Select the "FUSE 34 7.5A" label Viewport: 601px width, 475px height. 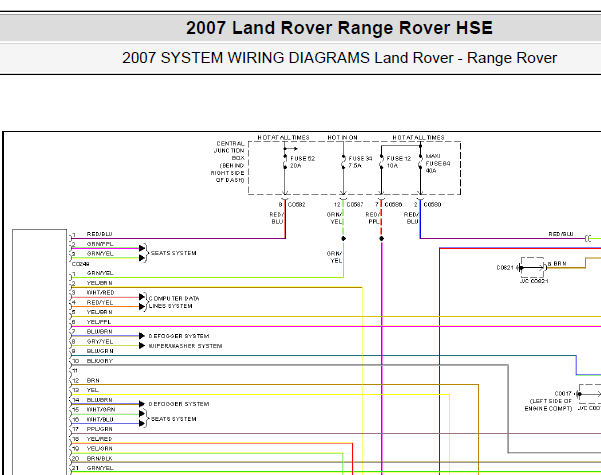pyautogui.click(x=360, y=162)
